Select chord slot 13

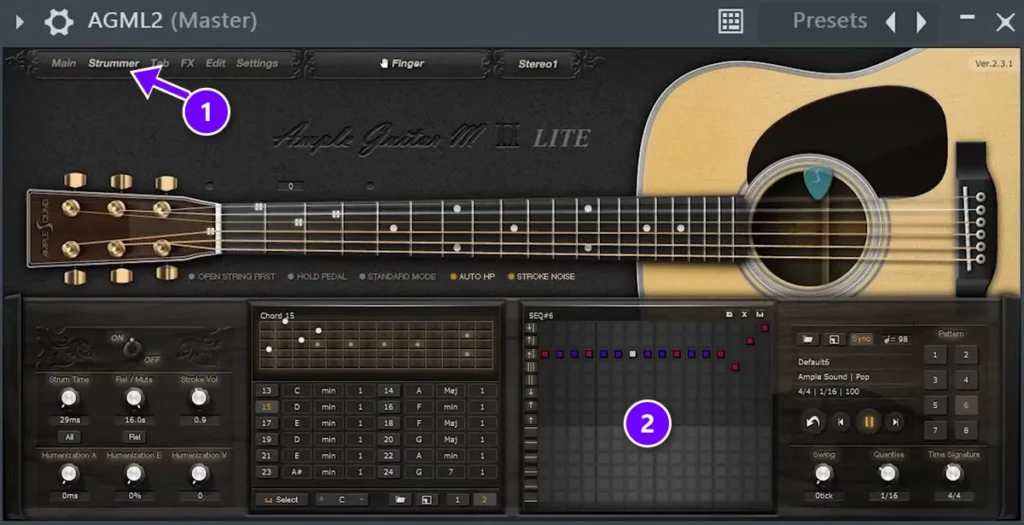(266, 390)
